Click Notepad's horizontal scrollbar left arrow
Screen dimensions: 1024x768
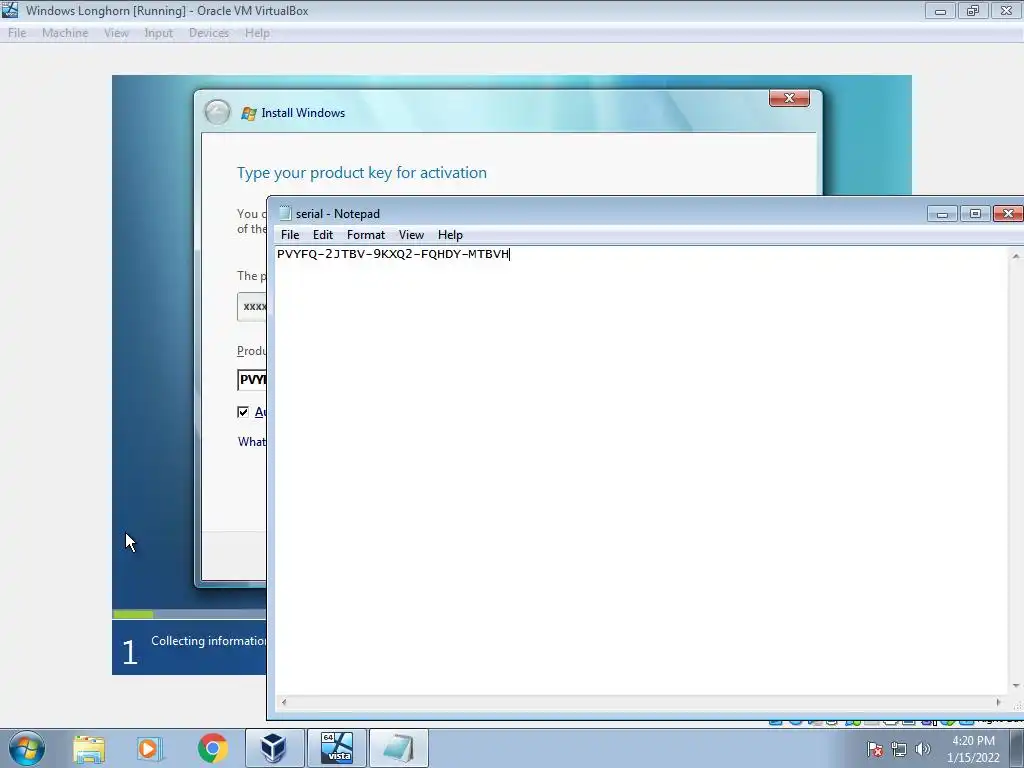(283, 703)
